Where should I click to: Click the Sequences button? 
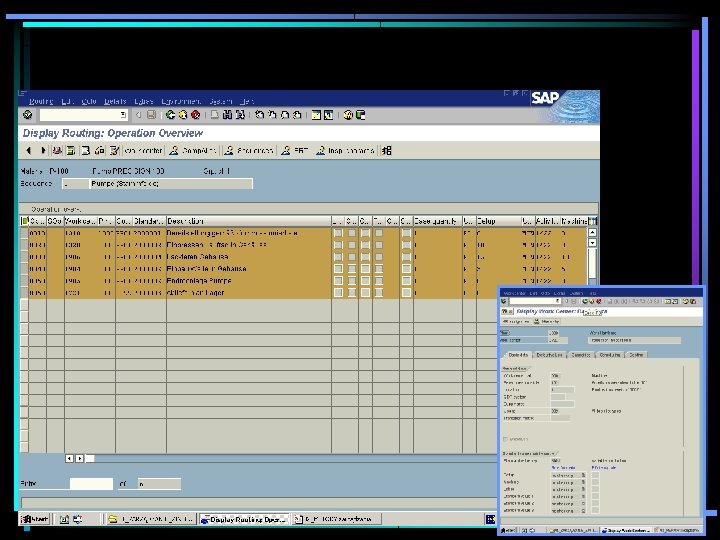pos(249,151)
